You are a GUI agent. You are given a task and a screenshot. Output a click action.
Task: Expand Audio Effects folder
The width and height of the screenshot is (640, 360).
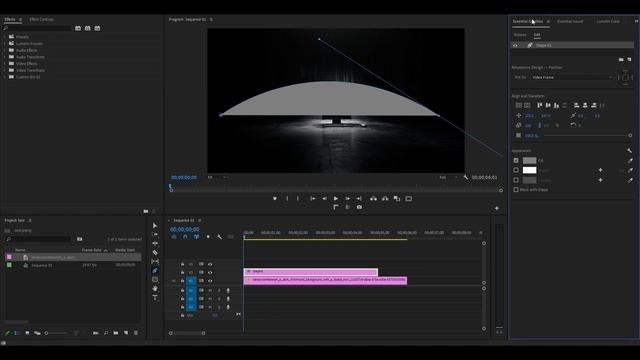click(4, 50)
